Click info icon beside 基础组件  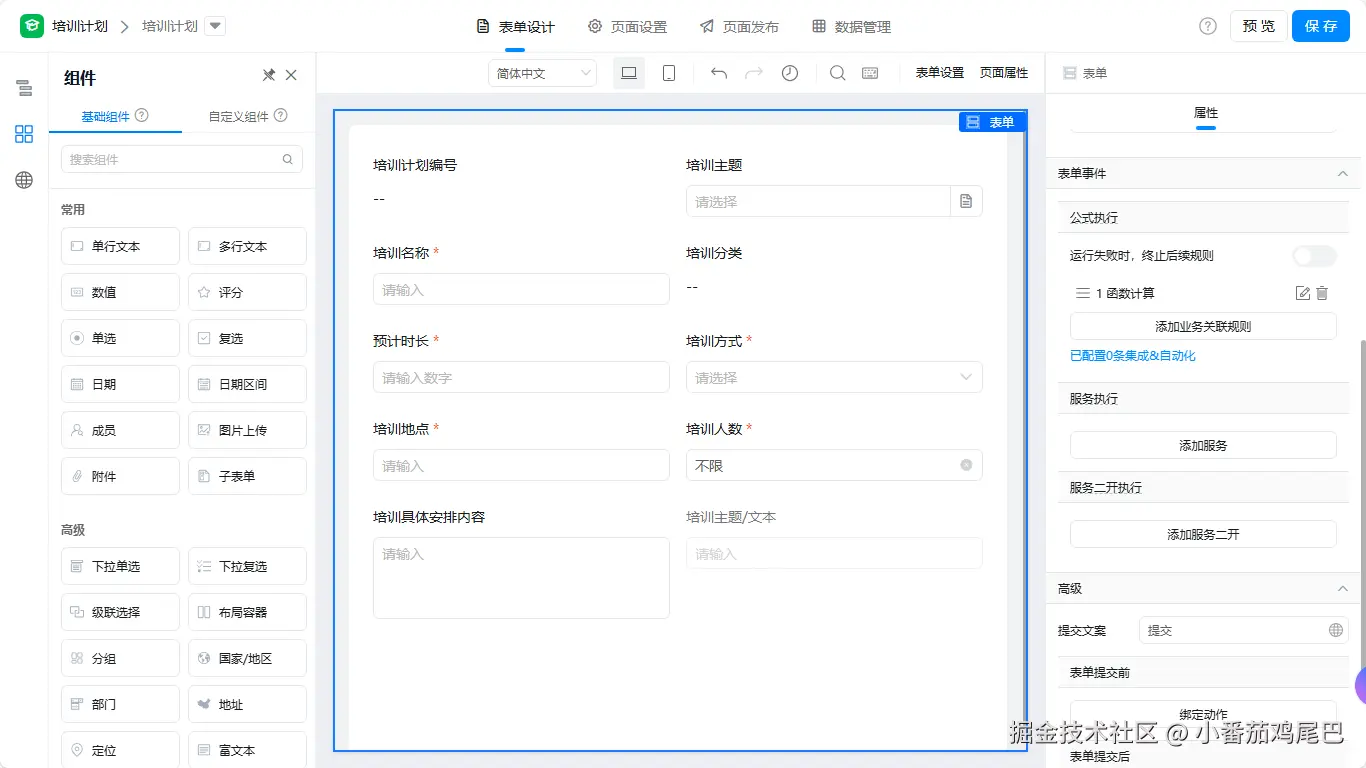click(x=142, y=116)
